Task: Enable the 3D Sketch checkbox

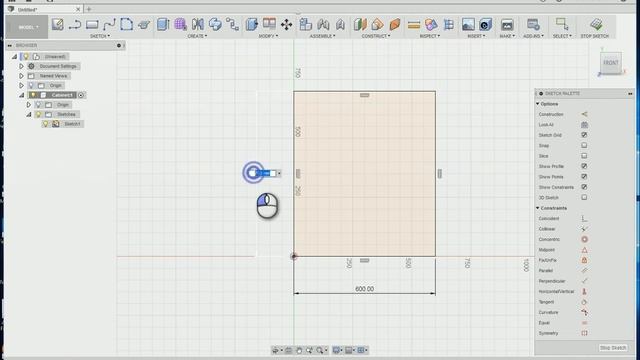Action: coord(584,198)
